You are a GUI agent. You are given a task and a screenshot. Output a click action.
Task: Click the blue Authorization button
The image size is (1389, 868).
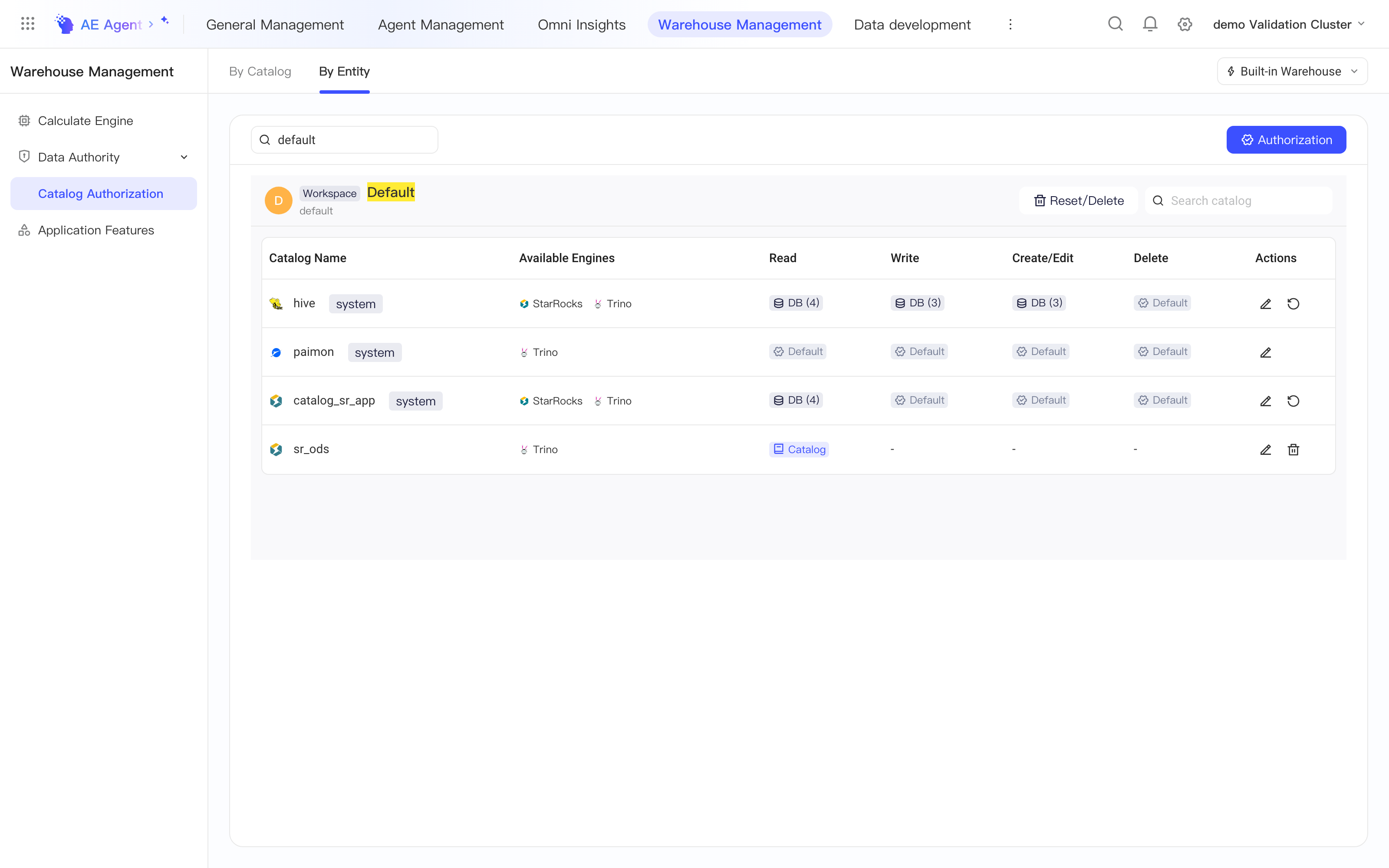point(1286,139)
